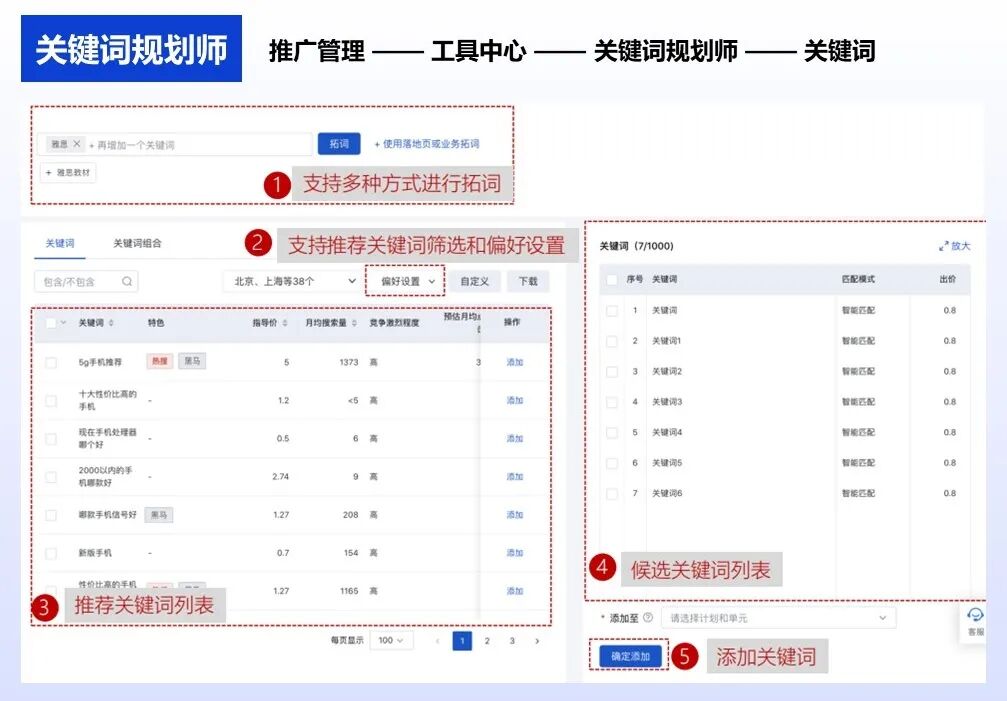The image size is (1007, 701).
Task: Expand the 偏好设置 dropdown
Action: click(x=404, y=281)
